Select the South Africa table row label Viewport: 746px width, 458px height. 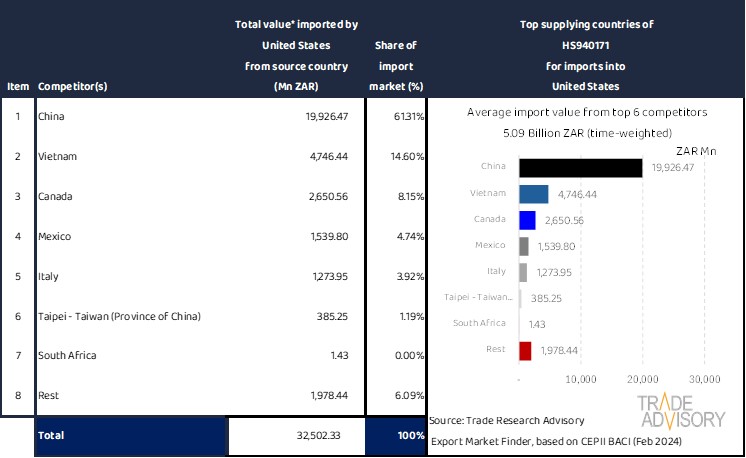[x=67, y=356]
